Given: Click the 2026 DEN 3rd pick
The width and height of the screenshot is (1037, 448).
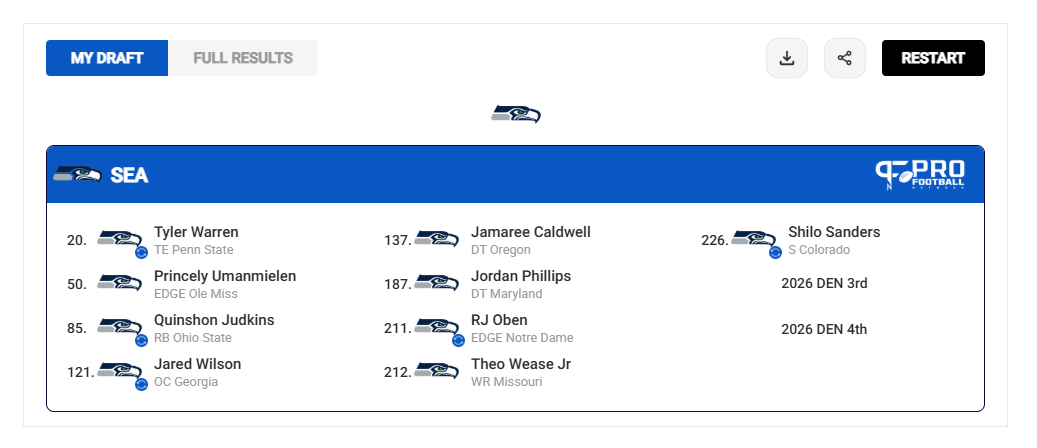Looking at the screenshot, I should [824, 283].
